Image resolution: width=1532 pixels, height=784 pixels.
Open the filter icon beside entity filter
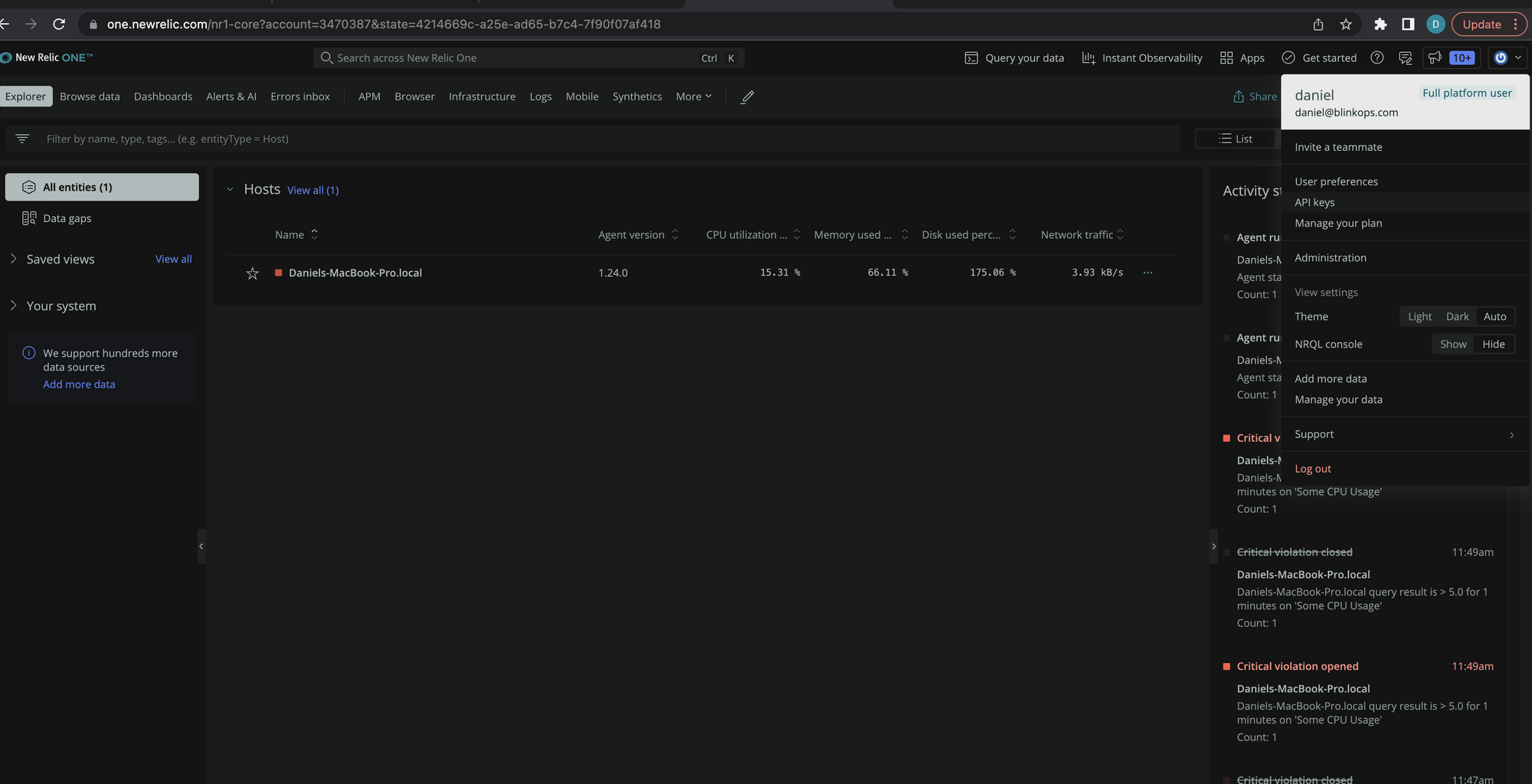22,139
